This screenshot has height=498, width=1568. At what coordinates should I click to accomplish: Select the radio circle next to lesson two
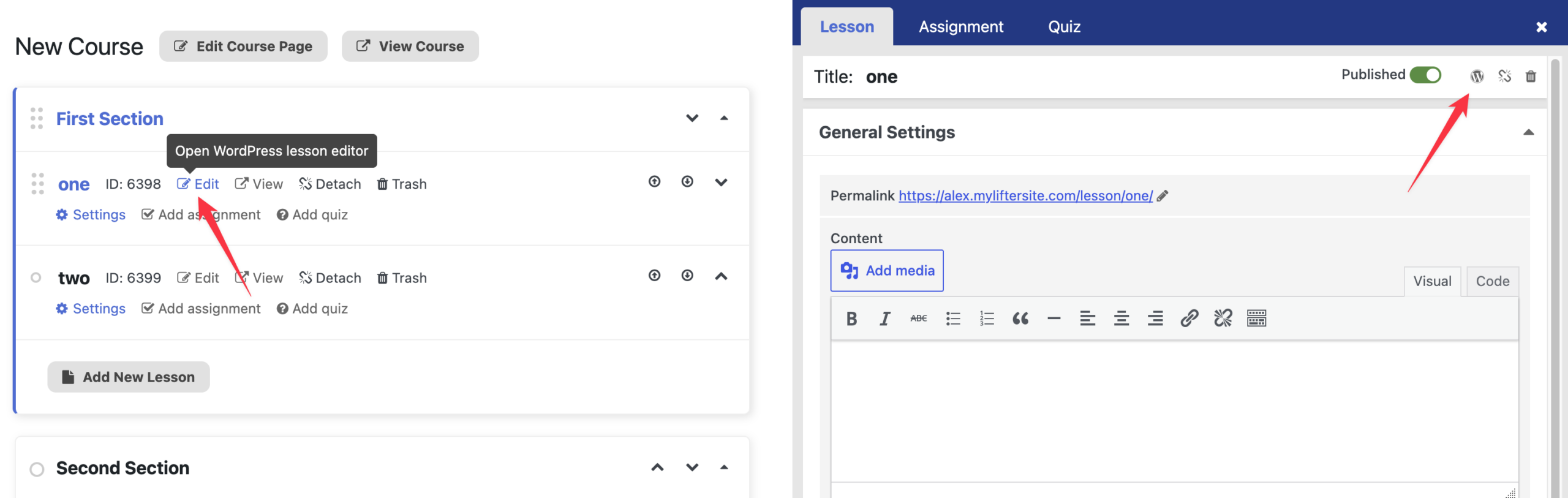(x=36, y=277)
